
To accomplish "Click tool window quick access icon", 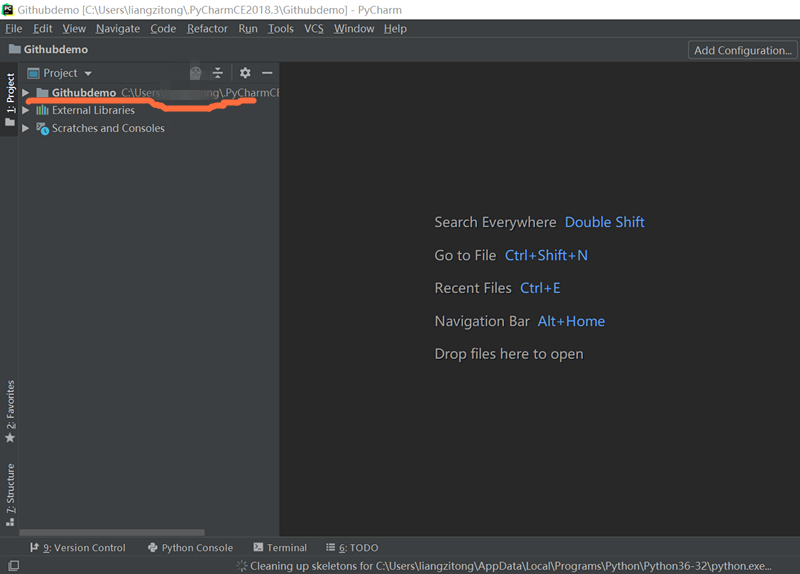I will pos(13,565).
